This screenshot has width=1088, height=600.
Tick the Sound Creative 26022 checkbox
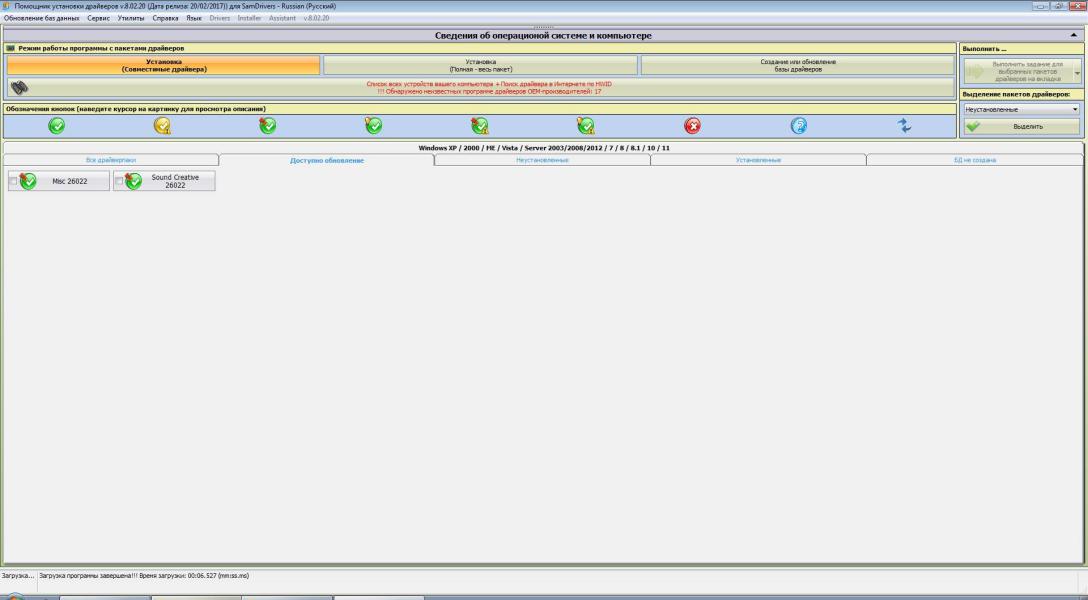119,181
